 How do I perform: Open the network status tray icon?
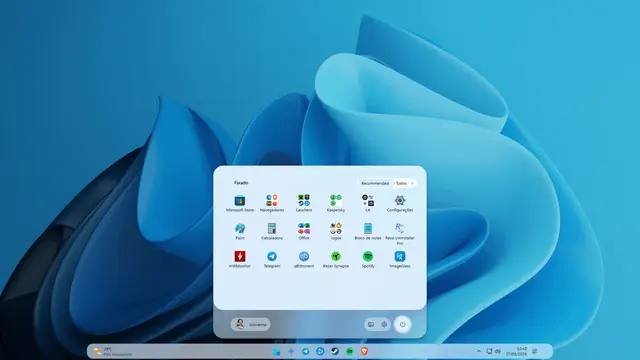click(x=489, y=351)
